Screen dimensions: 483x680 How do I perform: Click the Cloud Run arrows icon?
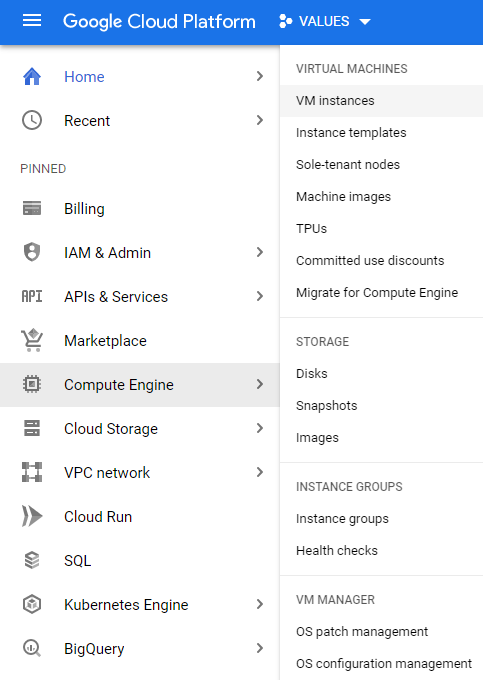32,516
